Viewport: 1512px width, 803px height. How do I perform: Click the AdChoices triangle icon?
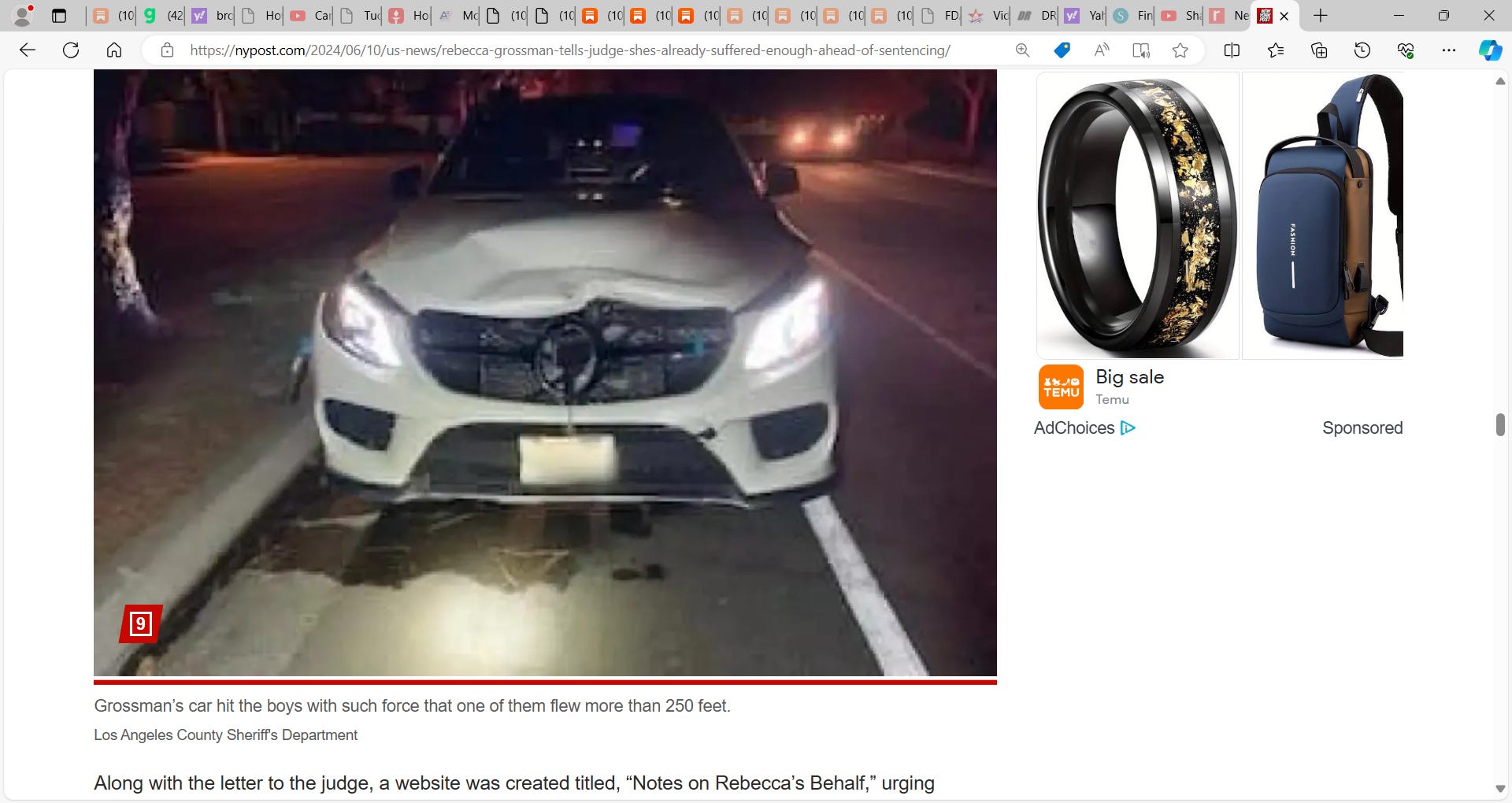(x=1128, y=427)
